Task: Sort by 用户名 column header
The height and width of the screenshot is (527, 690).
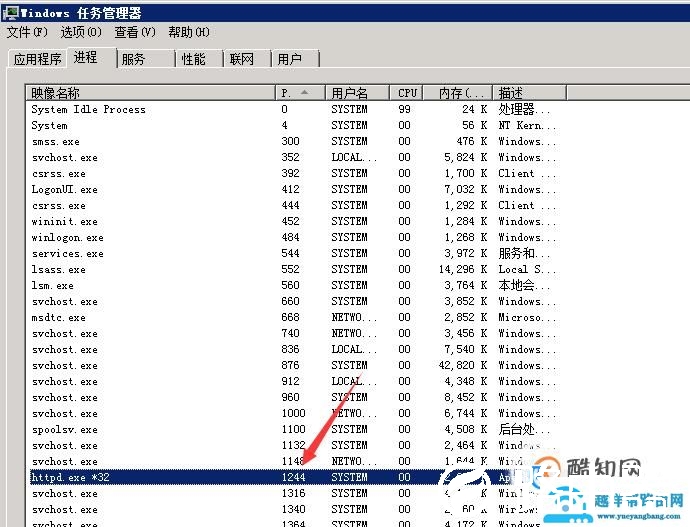Action: point(357,93)
